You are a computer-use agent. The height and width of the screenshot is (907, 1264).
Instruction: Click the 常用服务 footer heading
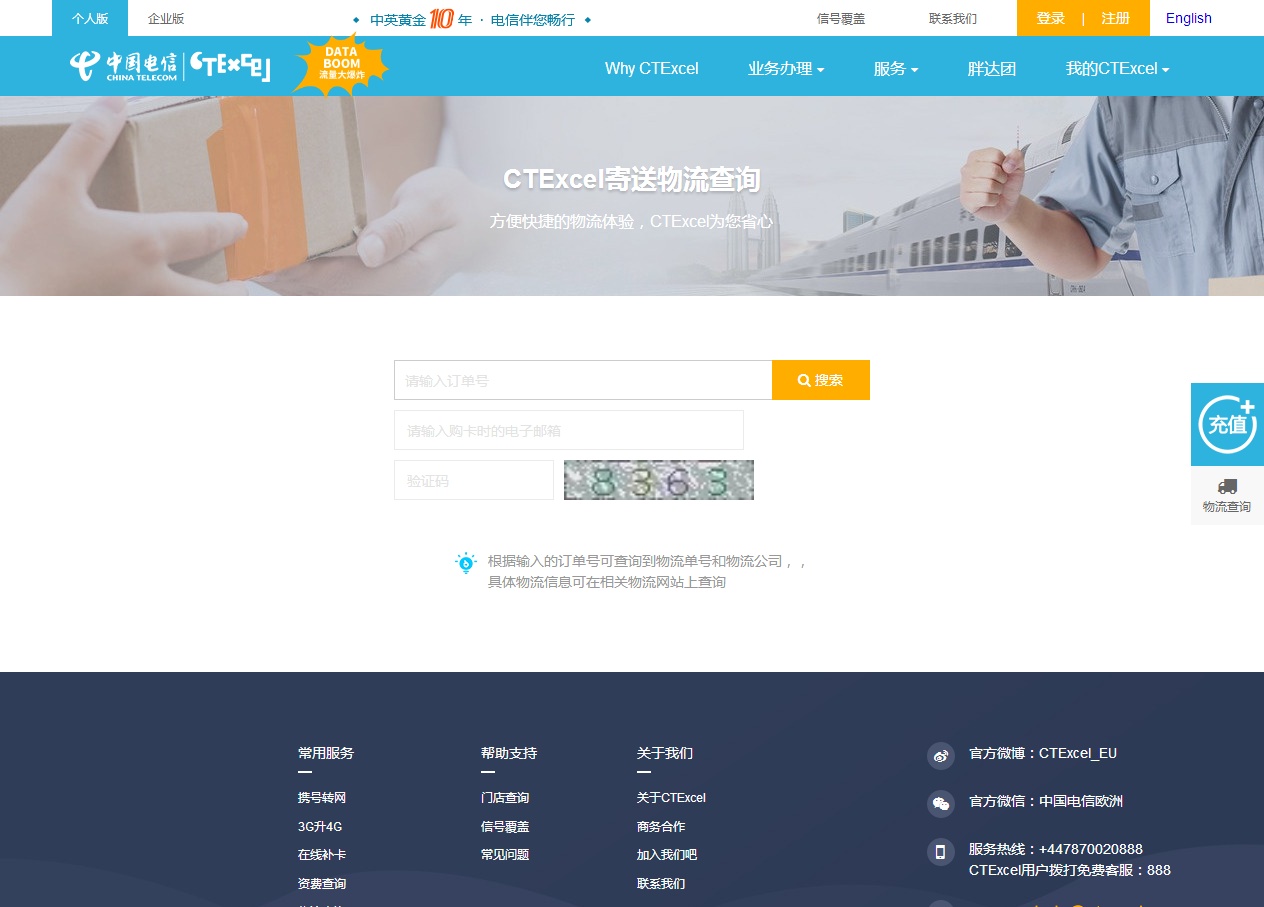point(326,753)
